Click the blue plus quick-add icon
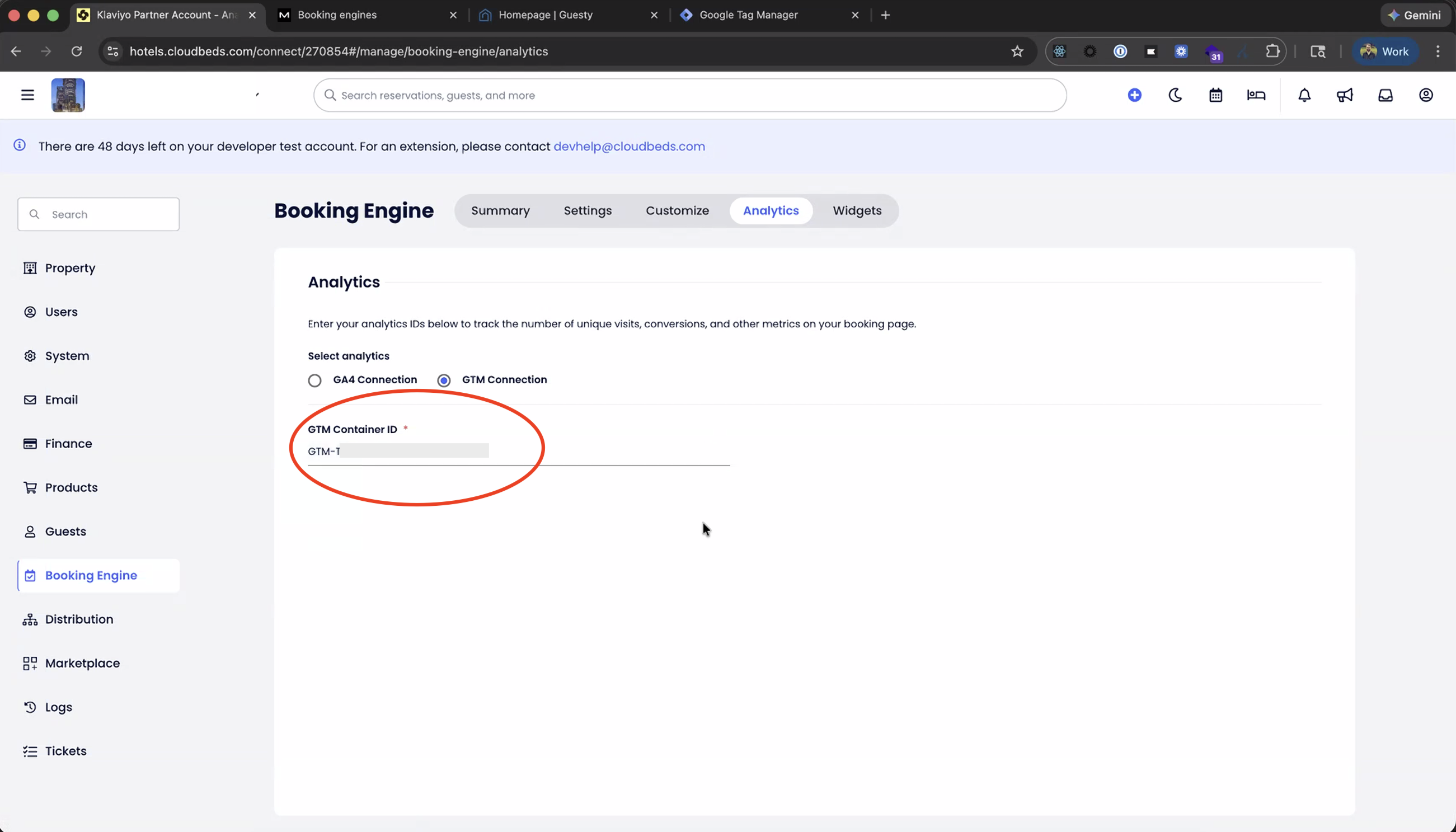Viewport: 1456px width, 832px height. (x=1134, y=95)
